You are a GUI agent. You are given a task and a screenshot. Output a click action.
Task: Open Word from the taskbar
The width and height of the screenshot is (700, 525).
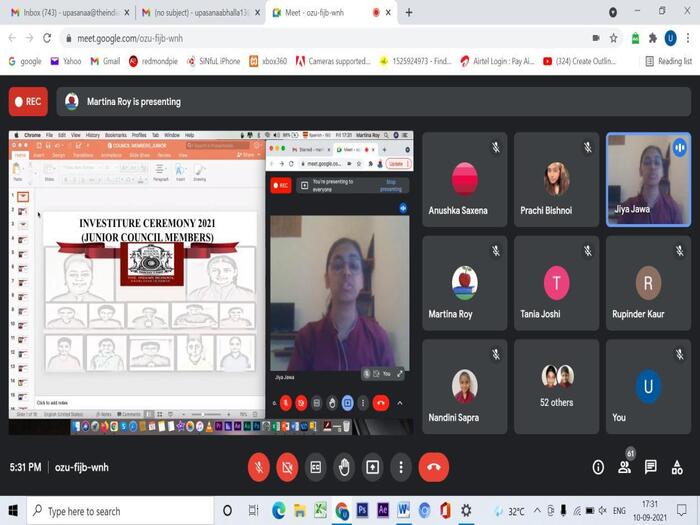pyautogui.click(x=403, y=510)
